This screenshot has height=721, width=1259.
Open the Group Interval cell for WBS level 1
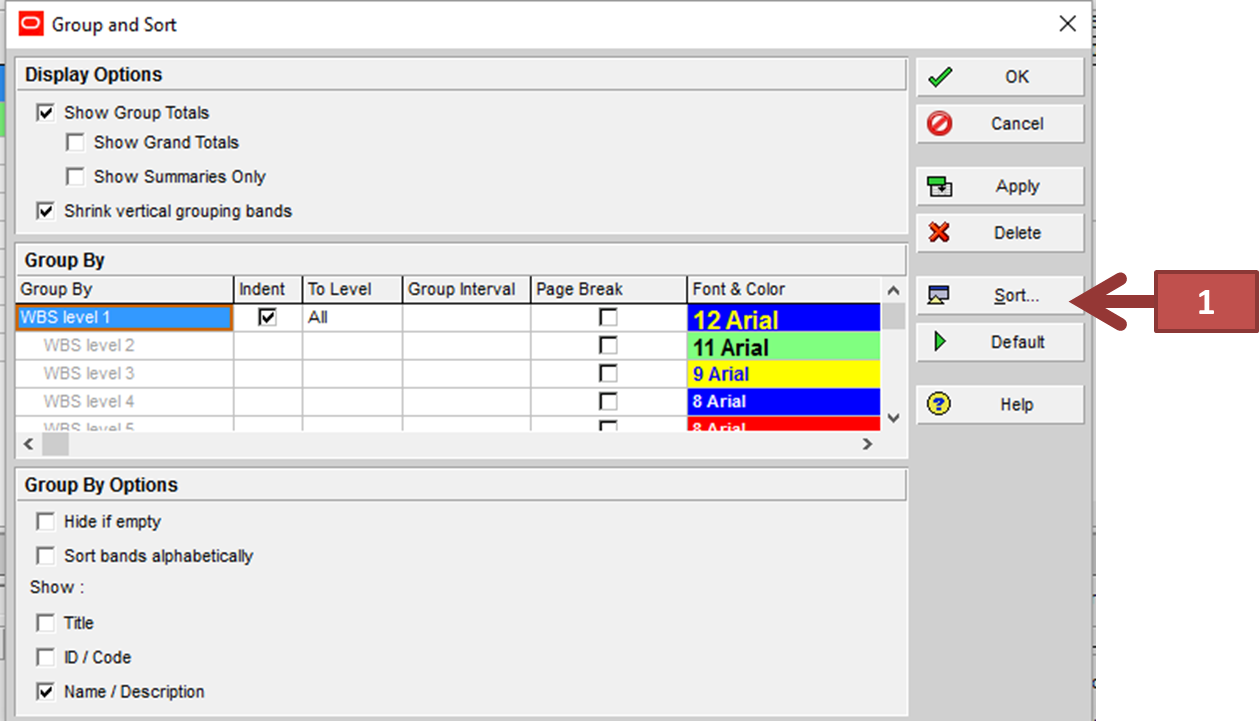[464, 317]
